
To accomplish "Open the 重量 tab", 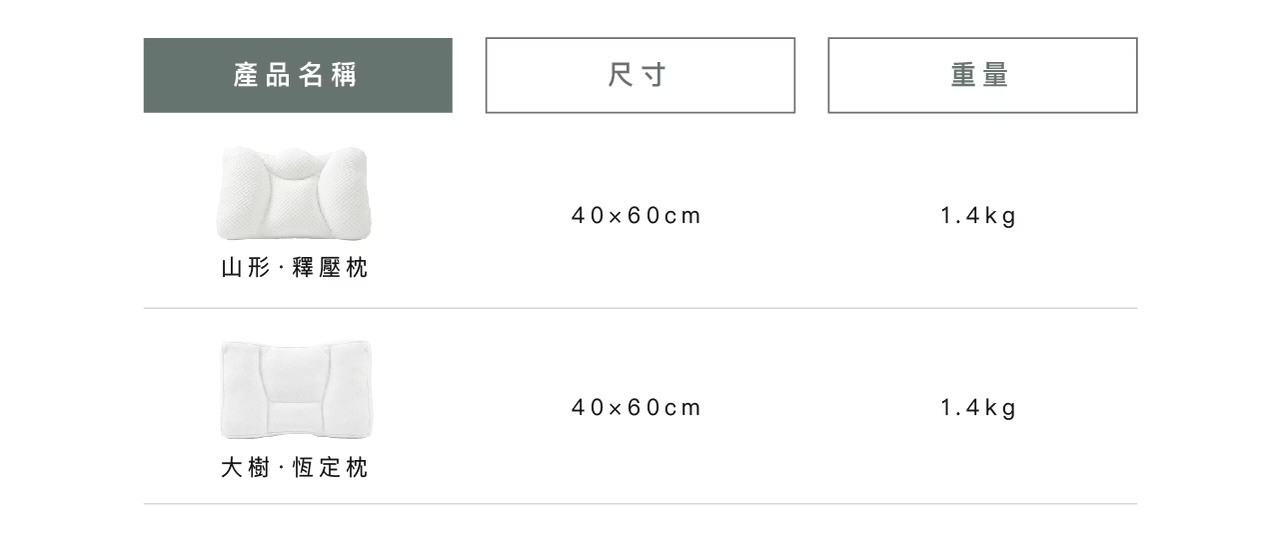I will pyautogui.click(x=982, y=75).
